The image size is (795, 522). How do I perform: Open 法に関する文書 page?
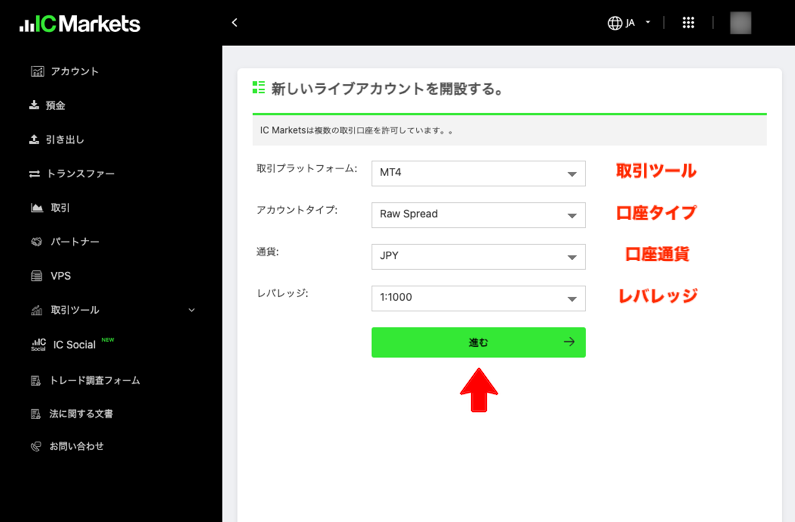(x=81, y=414)
